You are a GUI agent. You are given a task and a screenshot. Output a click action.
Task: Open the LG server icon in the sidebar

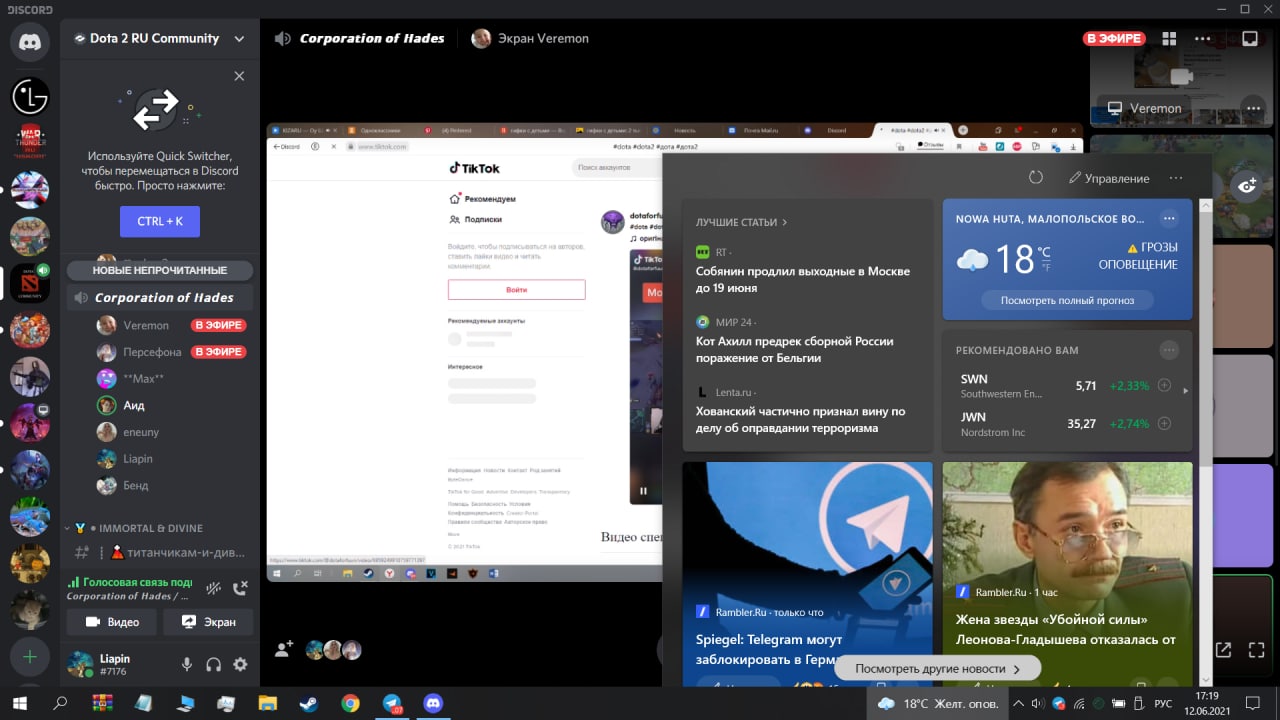click(x=30, y=97)
